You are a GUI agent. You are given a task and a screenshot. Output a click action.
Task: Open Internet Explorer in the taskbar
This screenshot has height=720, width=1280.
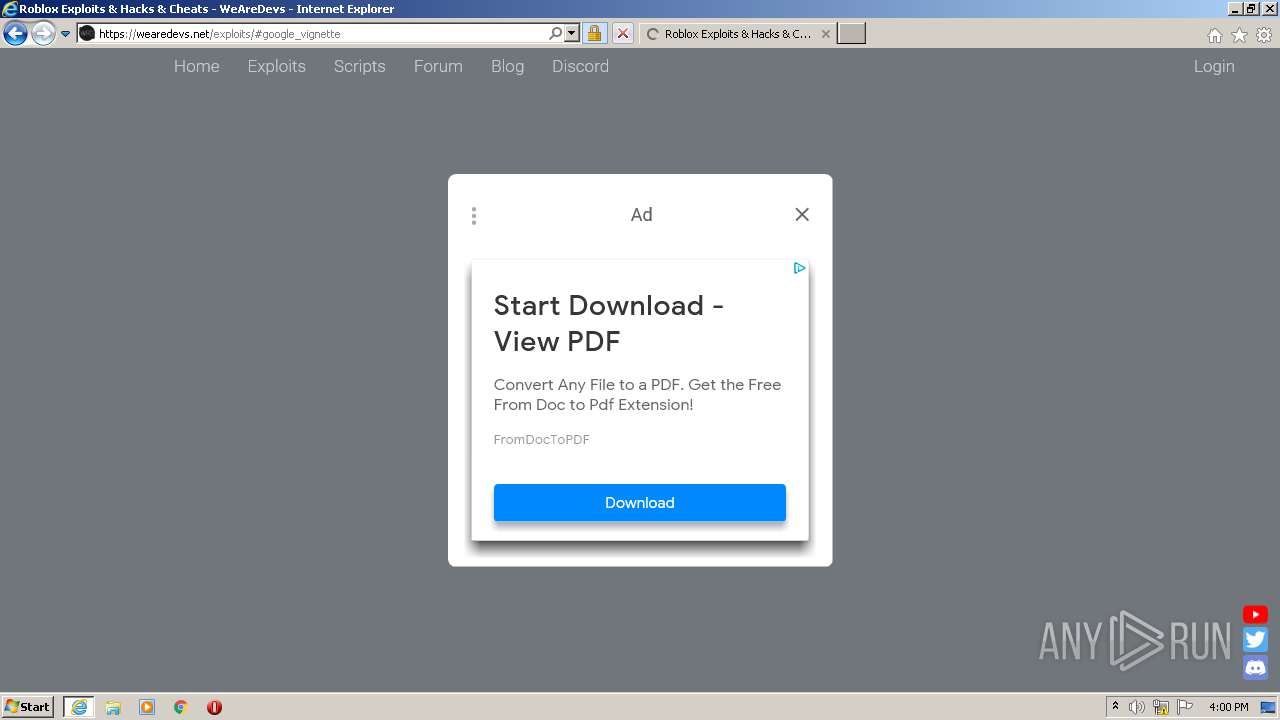(79, 707)
